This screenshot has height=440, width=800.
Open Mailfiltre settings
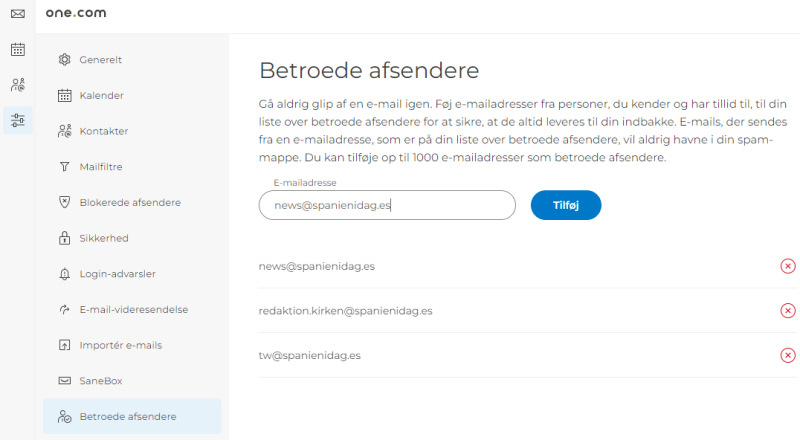point(101,167)
